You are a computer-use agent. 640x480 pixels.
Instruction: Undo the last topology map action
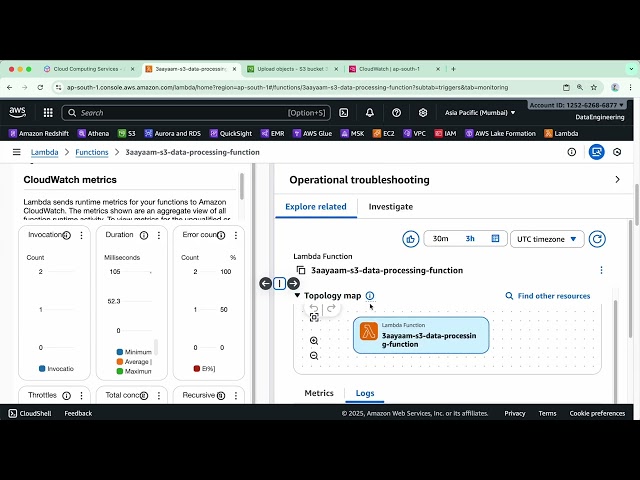tap(313, 308)
